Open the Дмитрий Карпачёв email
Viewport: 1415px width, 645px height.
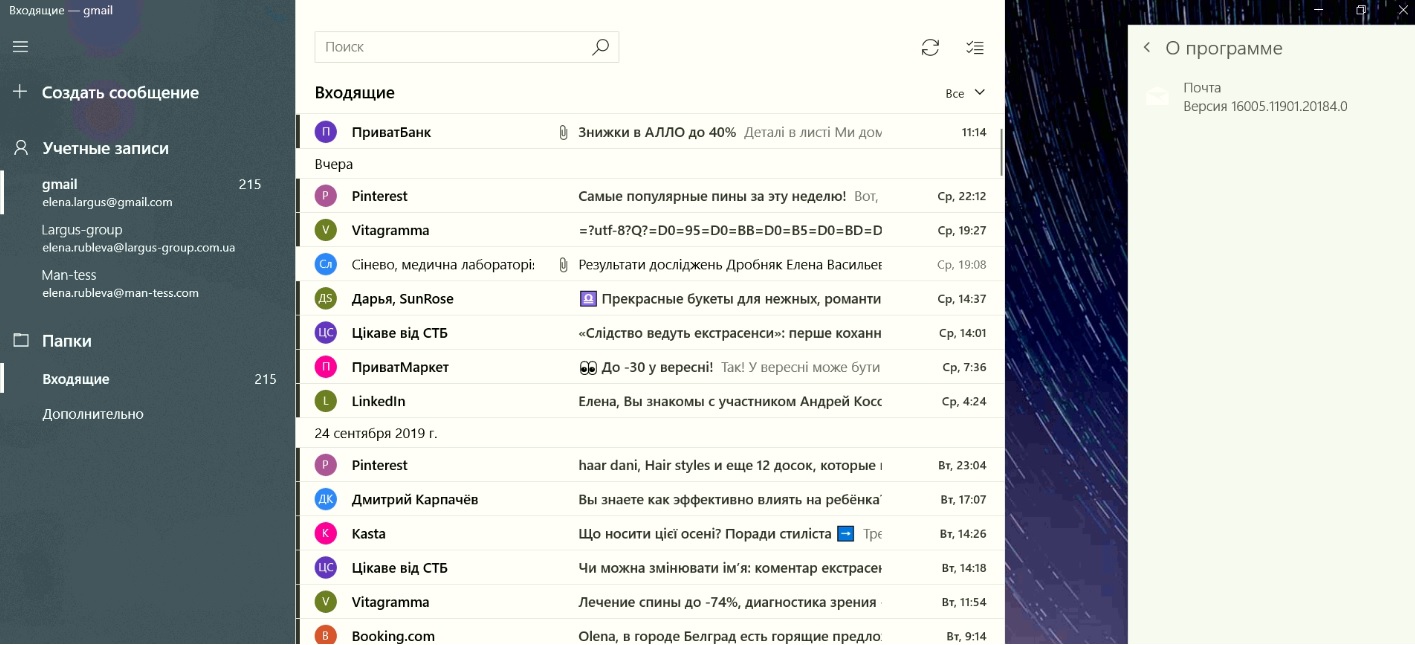point(650,499)
